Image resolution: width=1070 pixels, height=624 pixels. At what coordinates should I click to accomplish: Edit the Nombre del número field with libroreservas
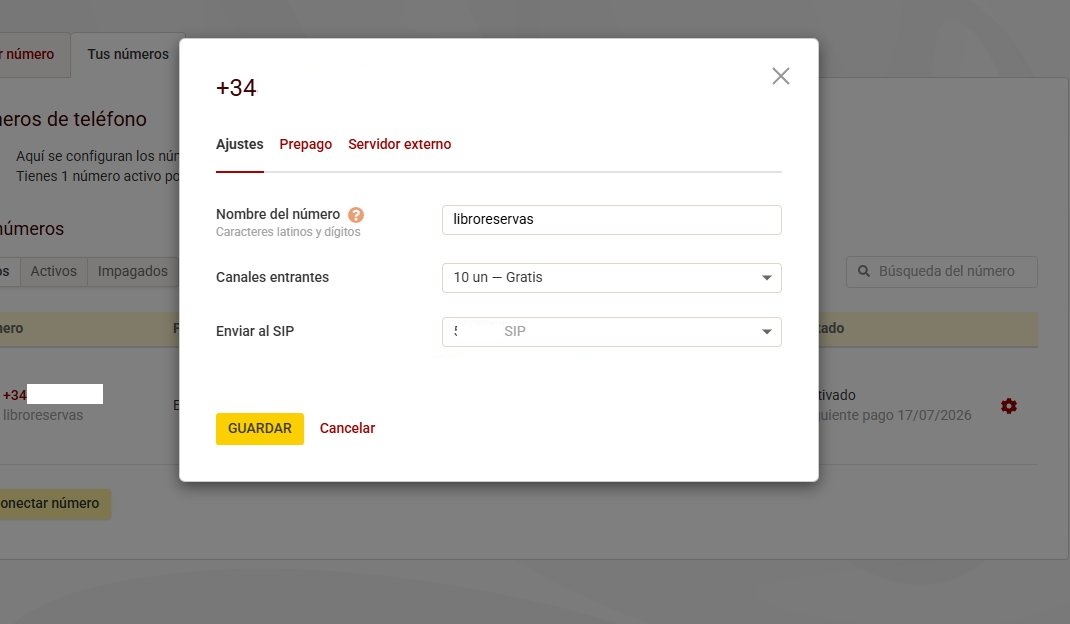pyautogui.click(x=611, y=220)
